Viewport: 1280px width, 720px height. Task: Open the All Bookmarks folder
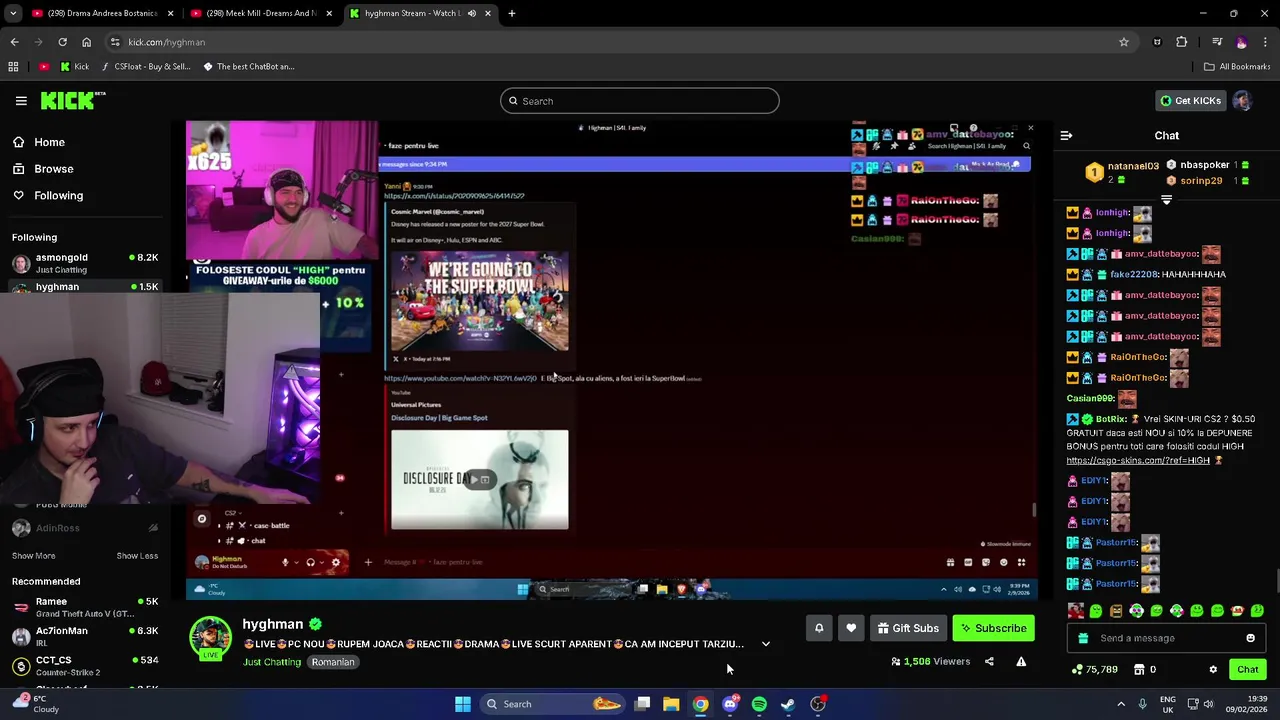pos(1237,67)
